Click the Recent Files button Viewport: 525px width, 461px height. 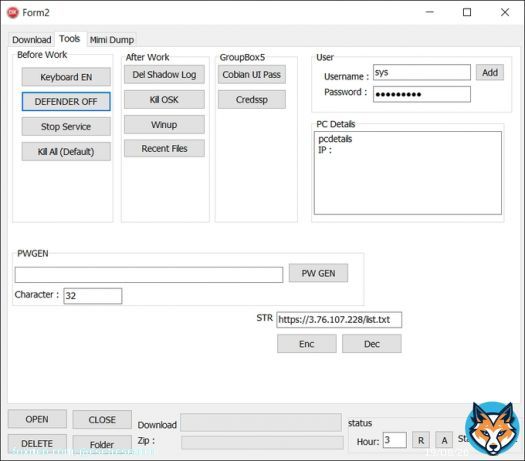point(164,148)
